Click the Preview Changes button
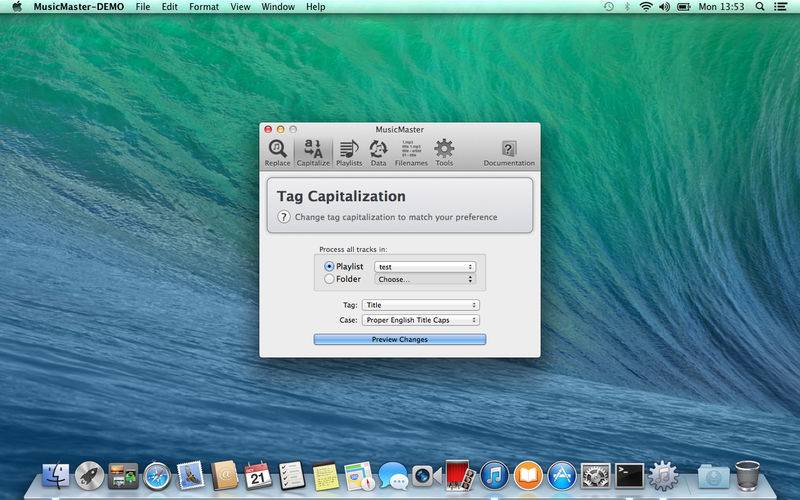The width and height of the screenshot is (800, 500). click(x=399, y=339)
